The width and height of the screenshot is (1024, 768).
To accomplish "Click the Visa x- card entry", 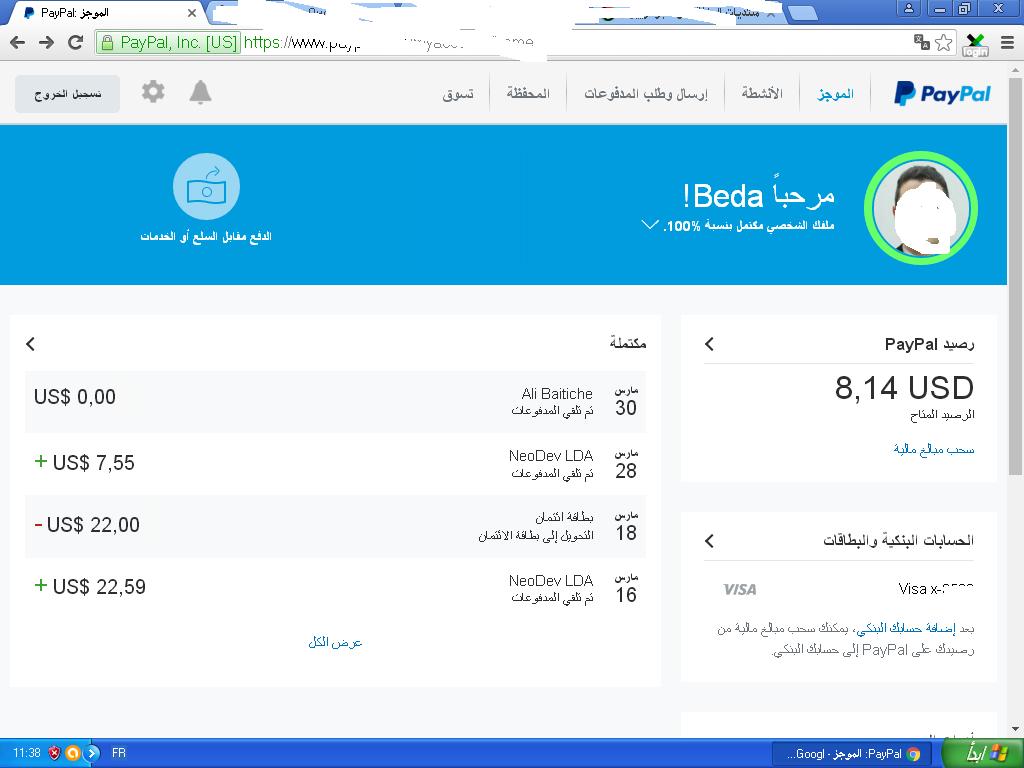I will (x=936, y=589).
